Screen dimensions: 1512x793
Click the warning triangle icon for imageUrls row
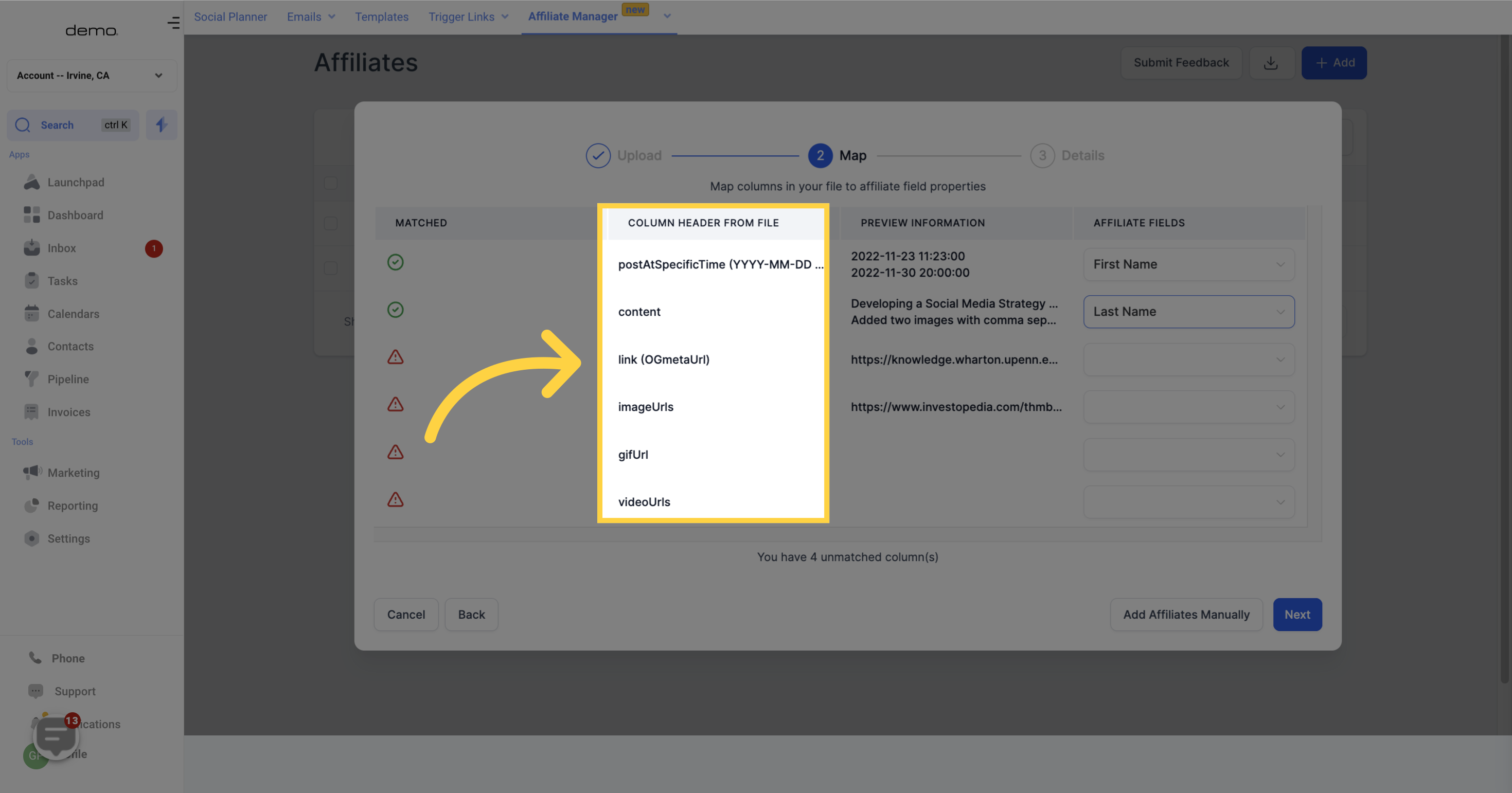coord(394,404)
